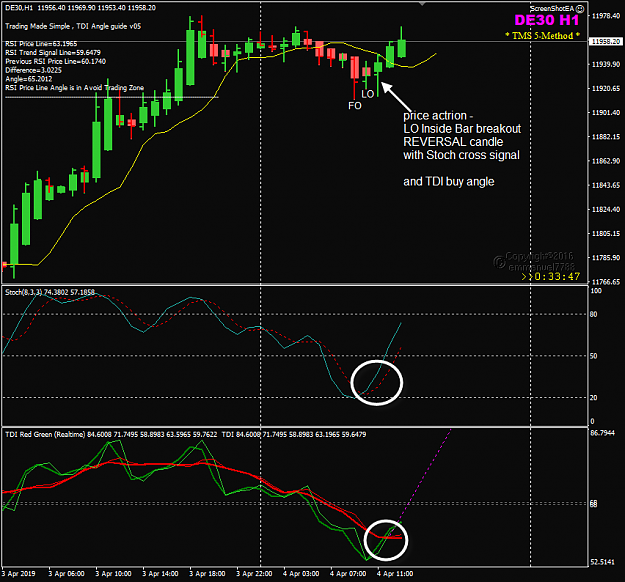Click the '4 Apr 11:00' time axis label
The width and height of the screenshot is (625, 582).
(x=395, y=574)
